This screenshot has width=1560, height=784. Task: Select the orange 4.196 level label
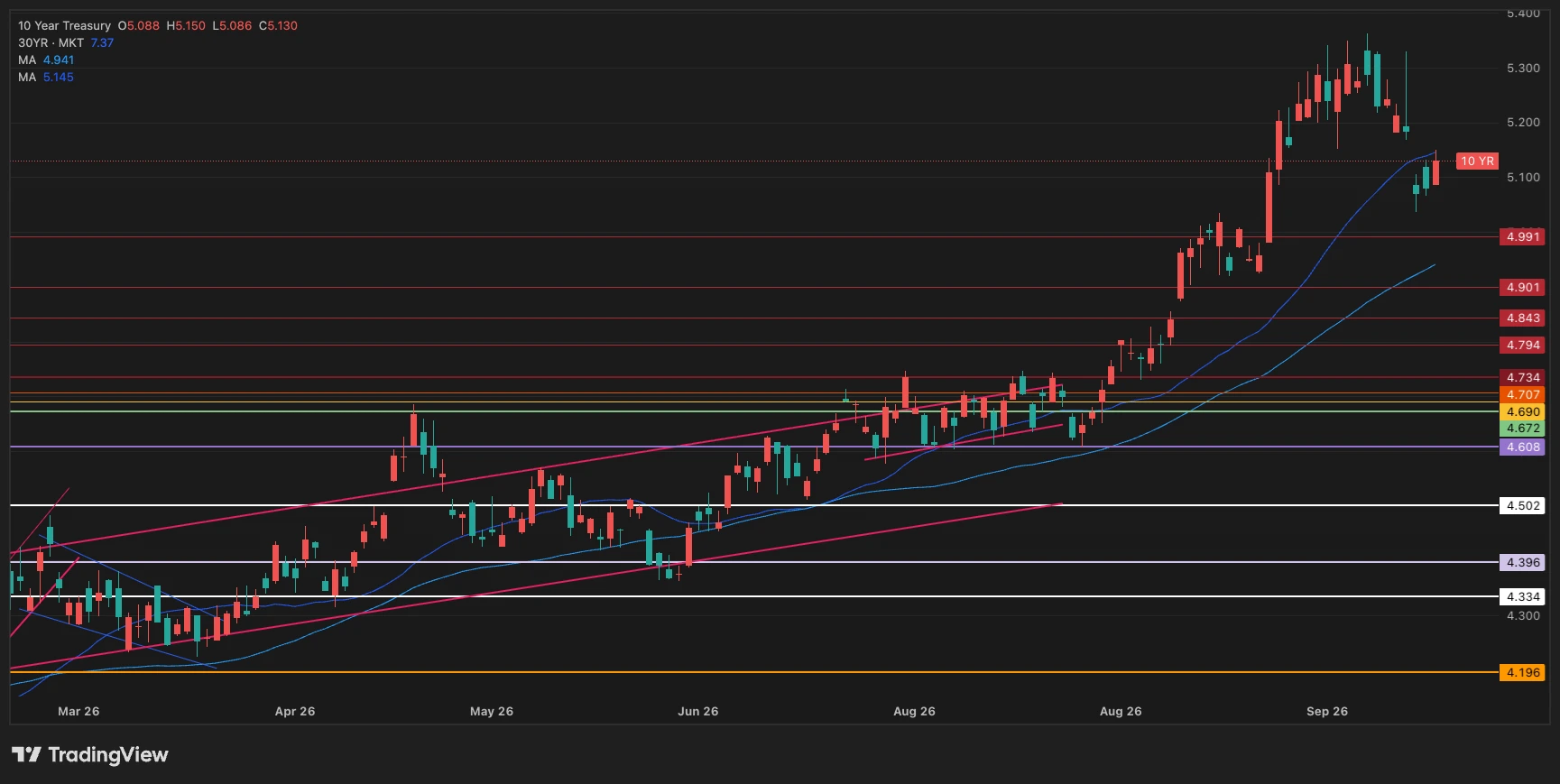[1522, 672]
